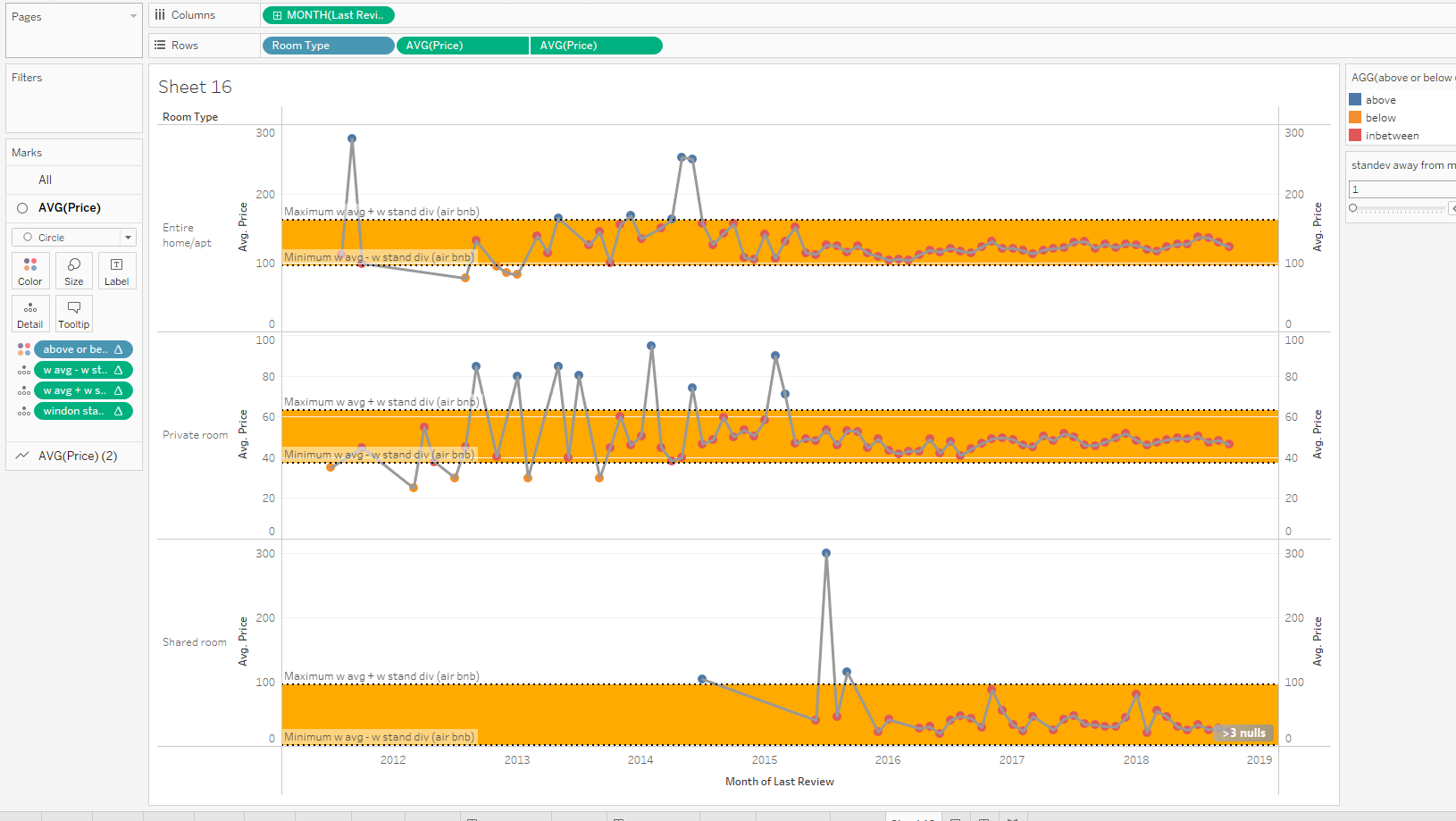This screenshot has height=821, width=1456.
Task: Click the standev parameter slider handle
Action: 1353,208
